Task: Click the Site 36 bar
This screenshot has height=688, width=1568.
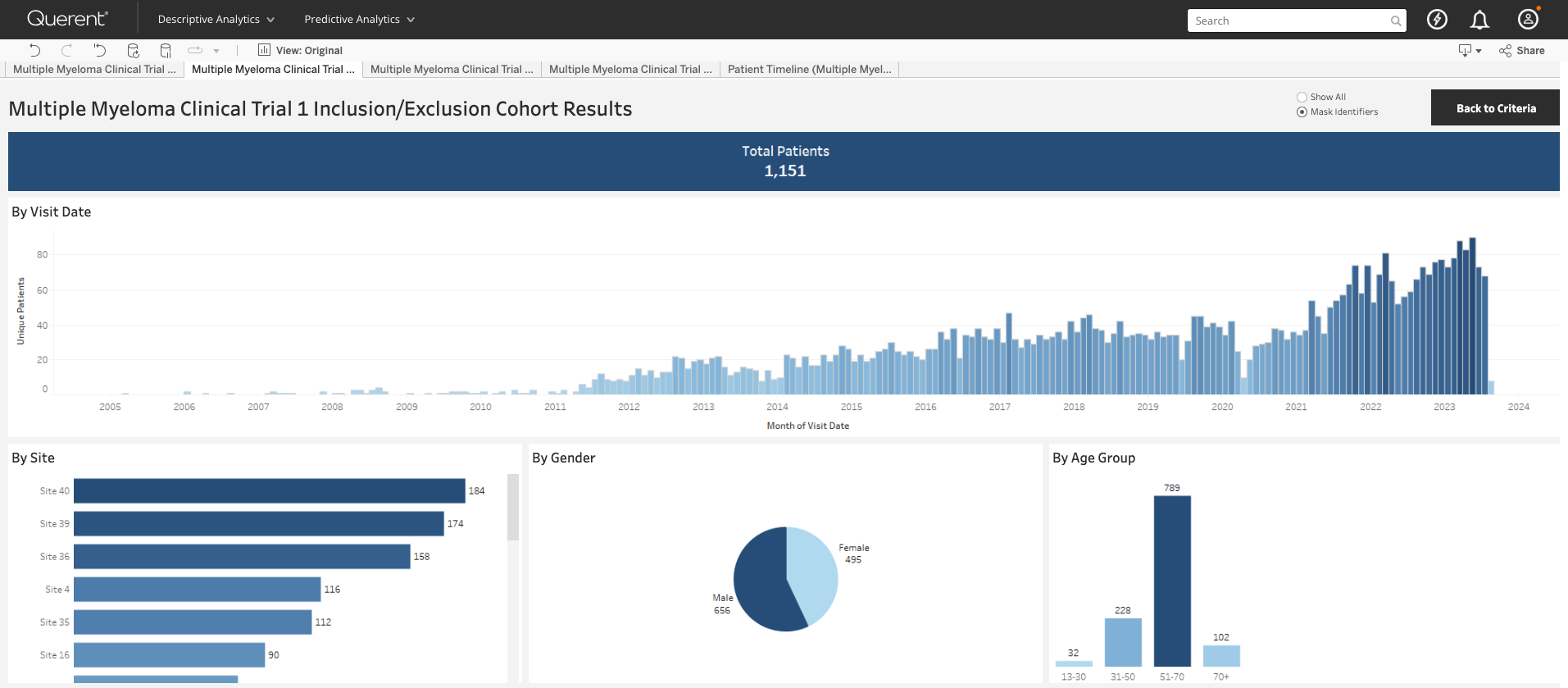Action: point(242,556)
